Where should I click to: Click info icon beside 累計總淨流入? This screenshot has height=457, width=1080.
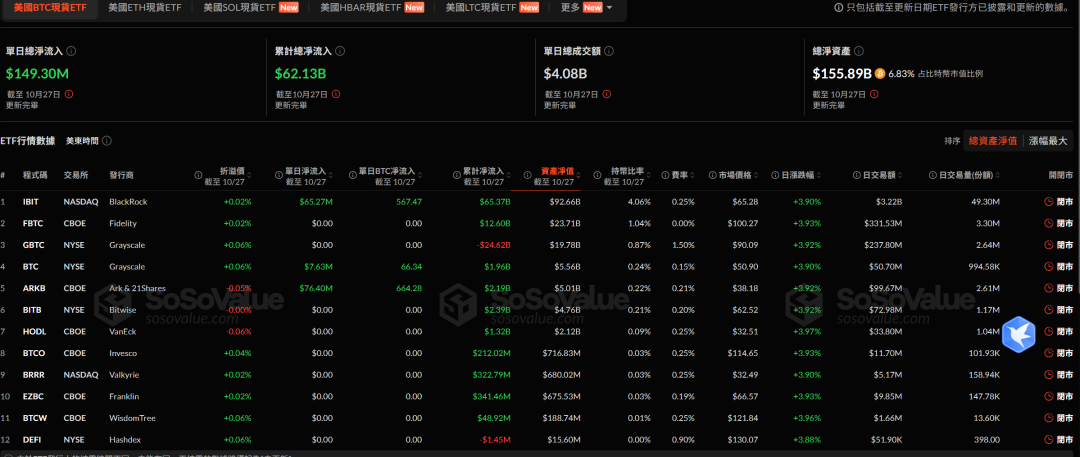340,49
